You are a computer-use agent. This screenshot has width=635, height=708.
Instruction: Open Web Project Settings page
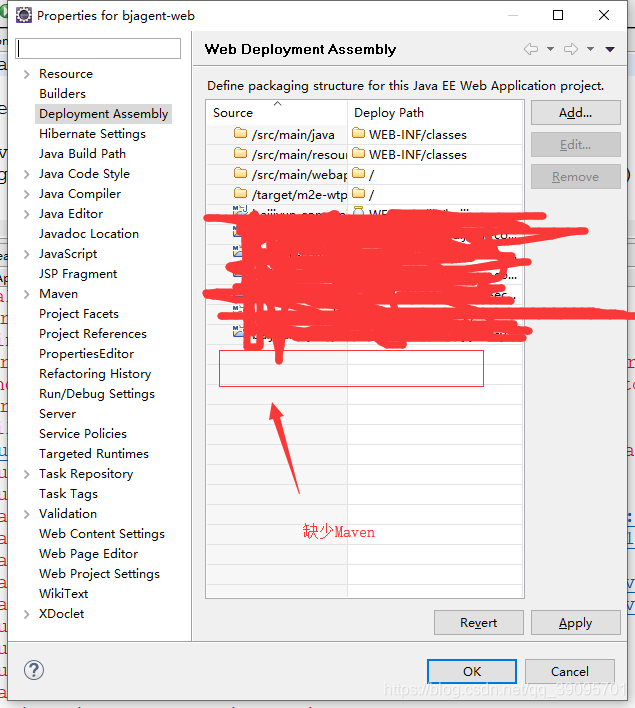pos(99,573)
